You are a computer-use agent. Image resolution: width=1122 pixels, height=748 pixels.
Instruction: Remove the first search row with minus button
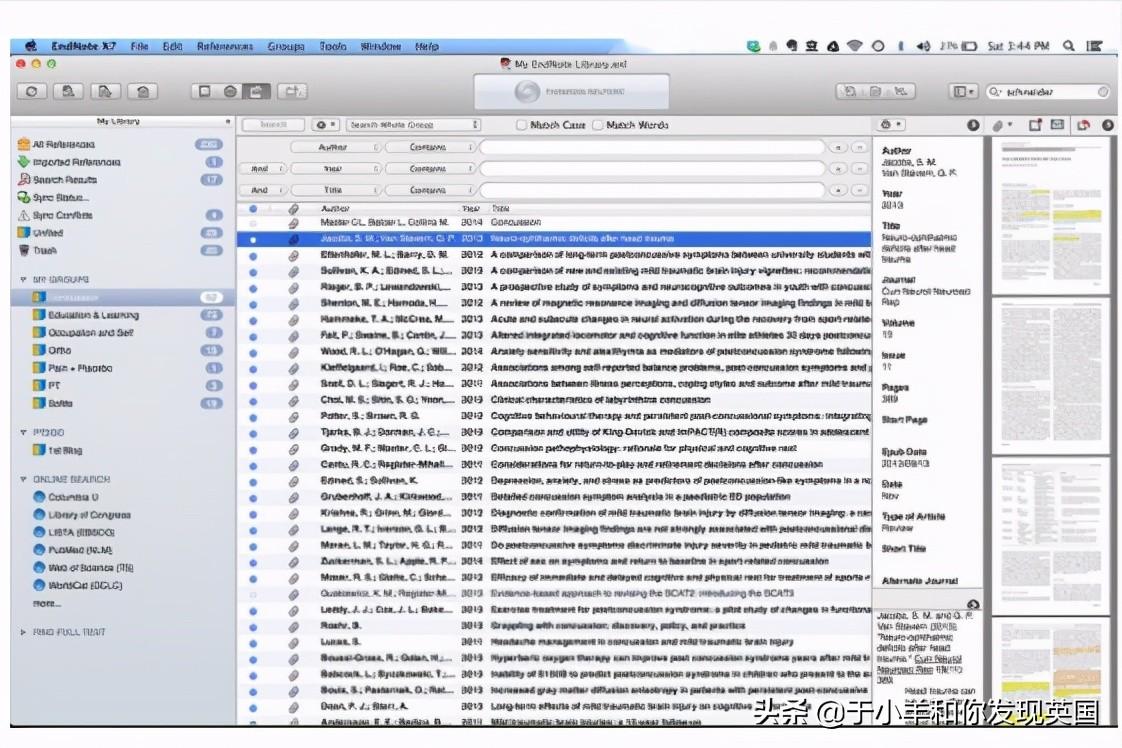[859, 147]
